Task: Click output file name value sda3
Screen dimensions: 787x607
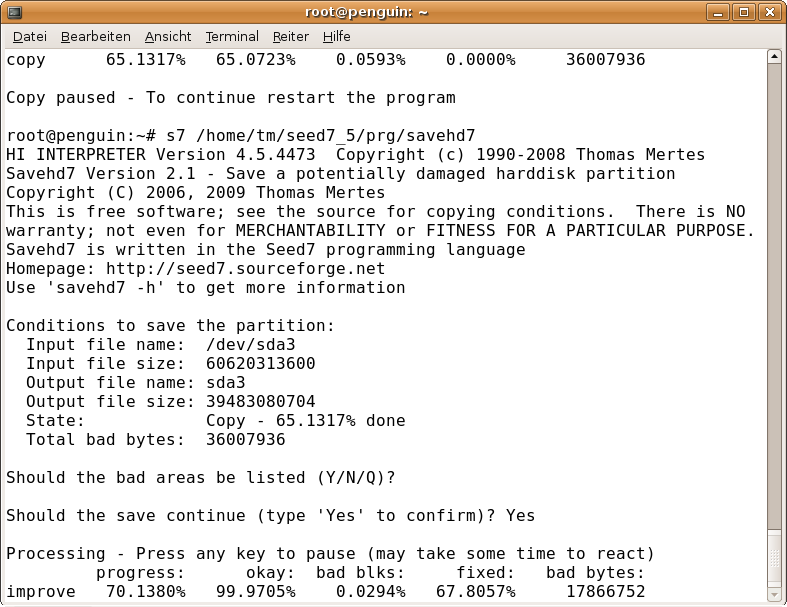Action: coord(226,383)
